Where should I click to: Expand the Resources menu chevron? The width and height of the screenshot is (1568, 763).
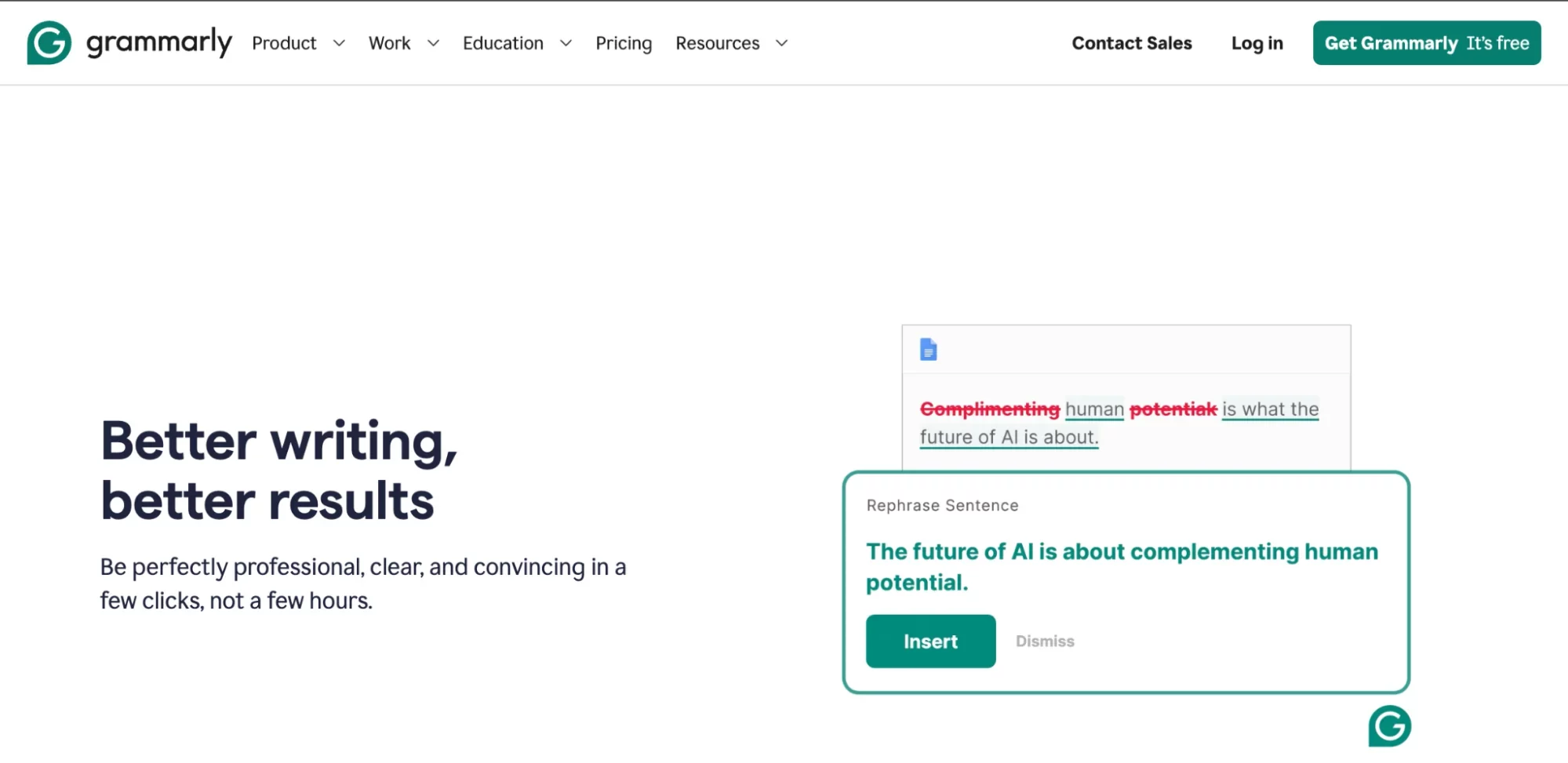(781, 44)
